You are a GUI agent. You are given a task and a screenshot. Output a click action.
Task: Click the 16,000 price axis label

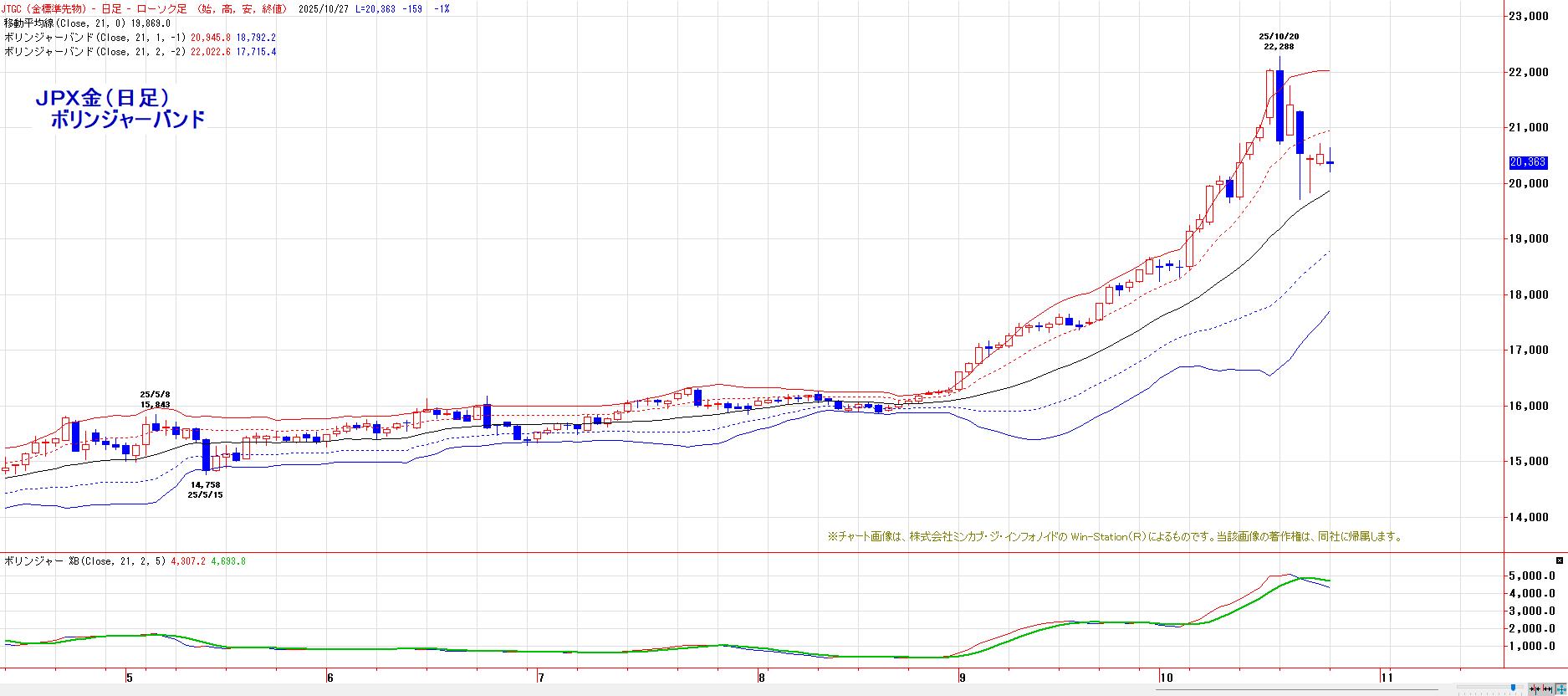[x=1530, y=407]
